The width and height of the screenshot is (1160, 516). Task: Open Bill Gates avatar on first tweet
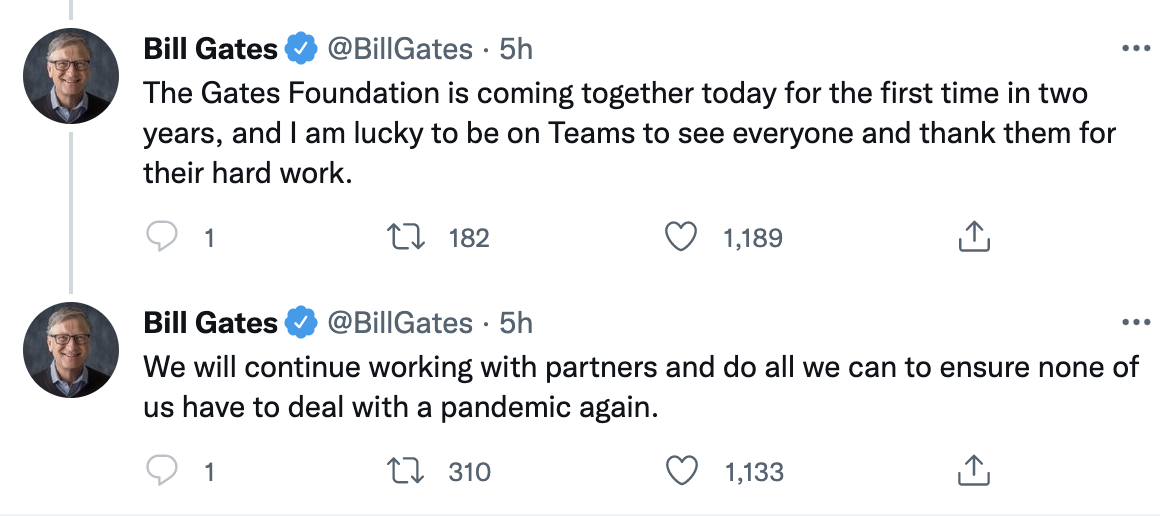tap(71, 77)
